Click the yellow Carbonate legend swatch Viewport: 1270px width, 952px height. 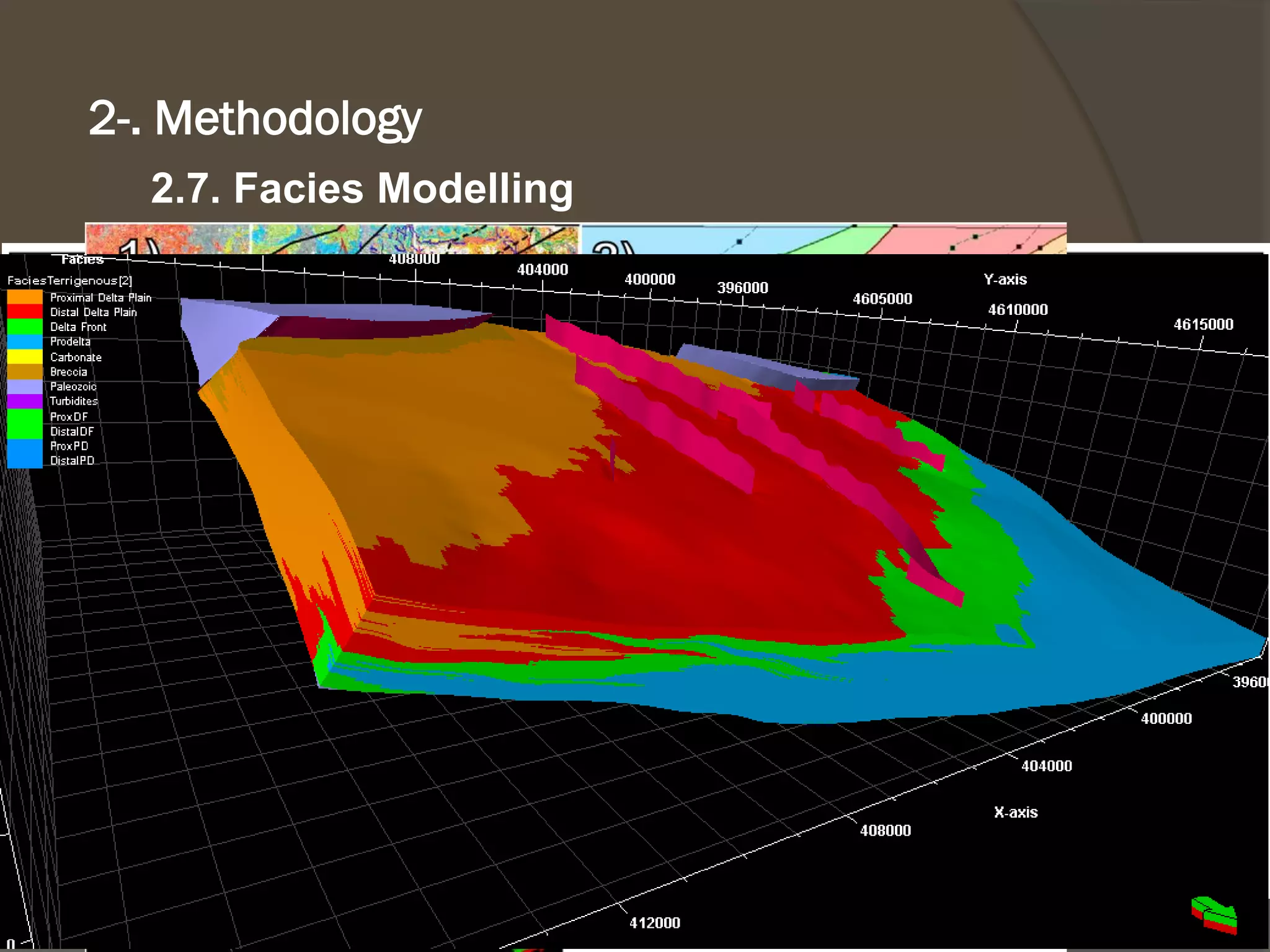point(25,357)
